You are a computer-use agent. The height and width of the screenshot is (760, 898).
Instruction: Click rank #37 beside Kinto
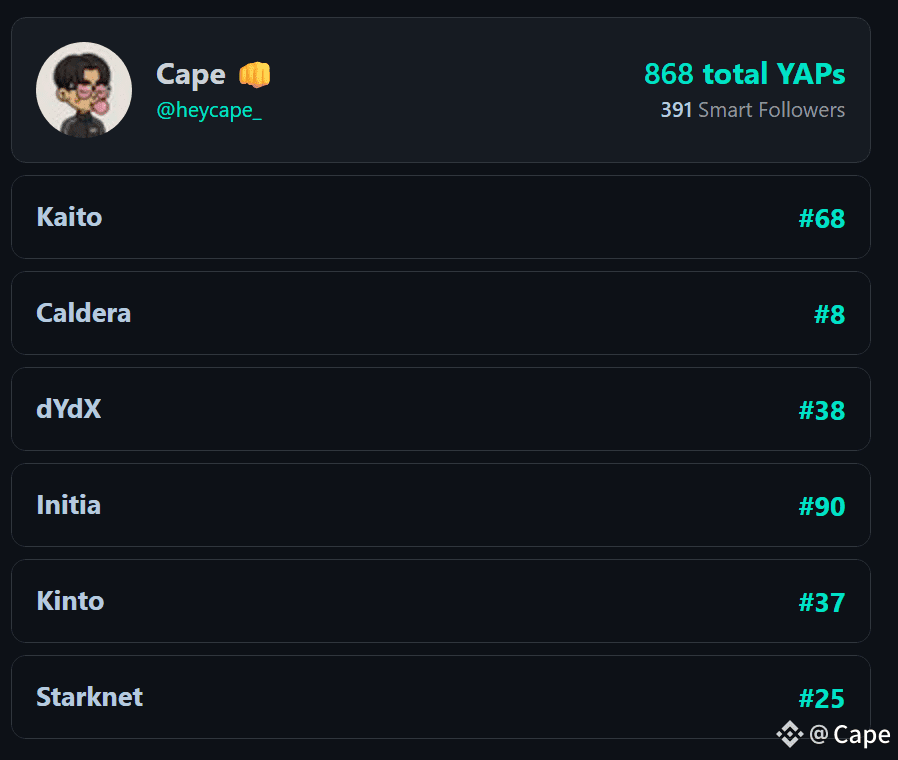tap(821, 601)
